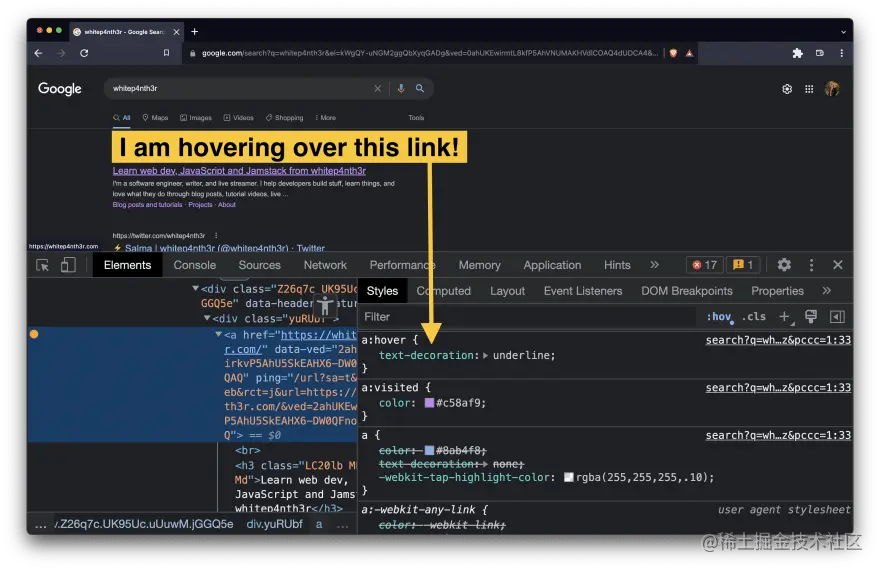Open Blog posts and tutorials sublink

click(x=147, y=205)
